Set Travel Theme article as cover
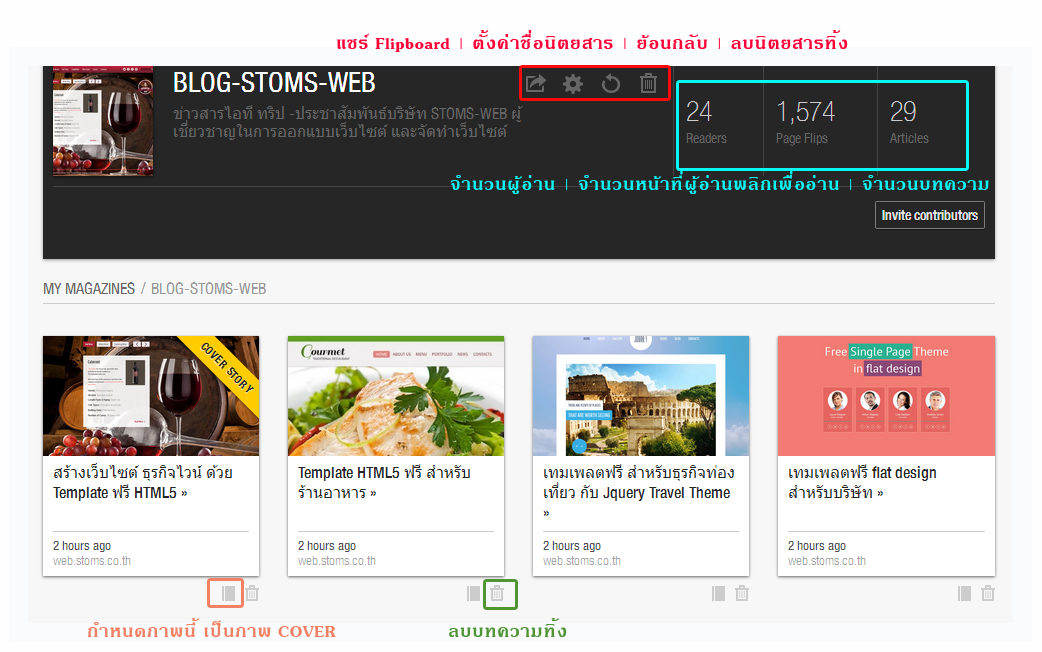Screen dimensions: 1042x652 [718, 593]
